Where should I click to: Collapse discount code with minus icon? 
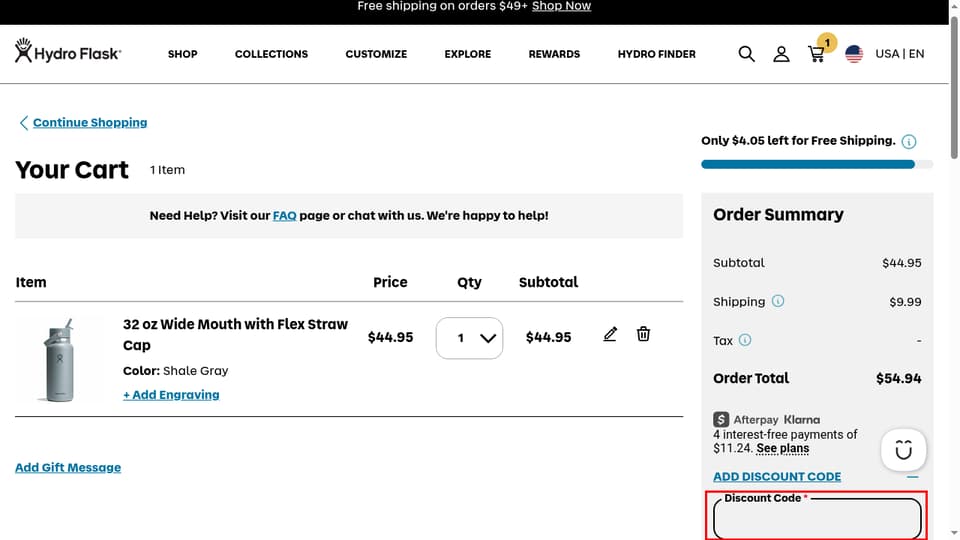(x=912, y=476)
